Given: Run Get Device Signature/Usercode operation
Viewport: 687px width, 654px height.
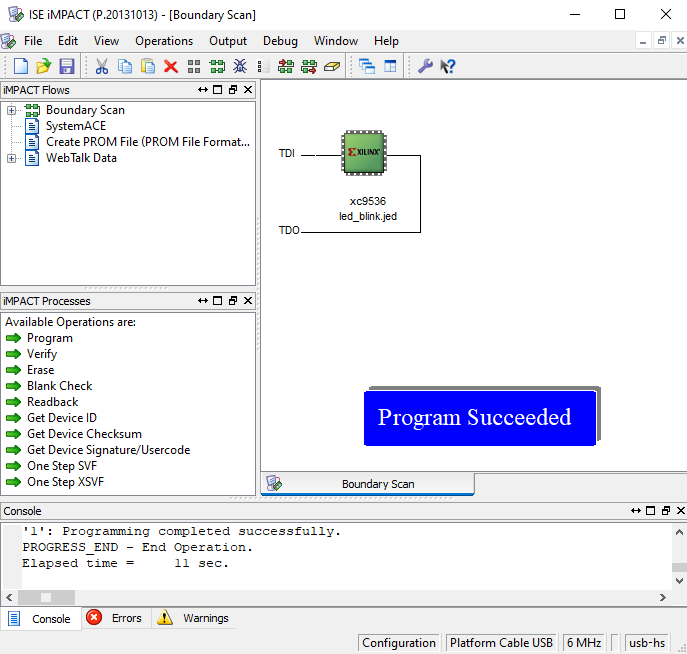Looking at the screenshot, I should (109, 450).
